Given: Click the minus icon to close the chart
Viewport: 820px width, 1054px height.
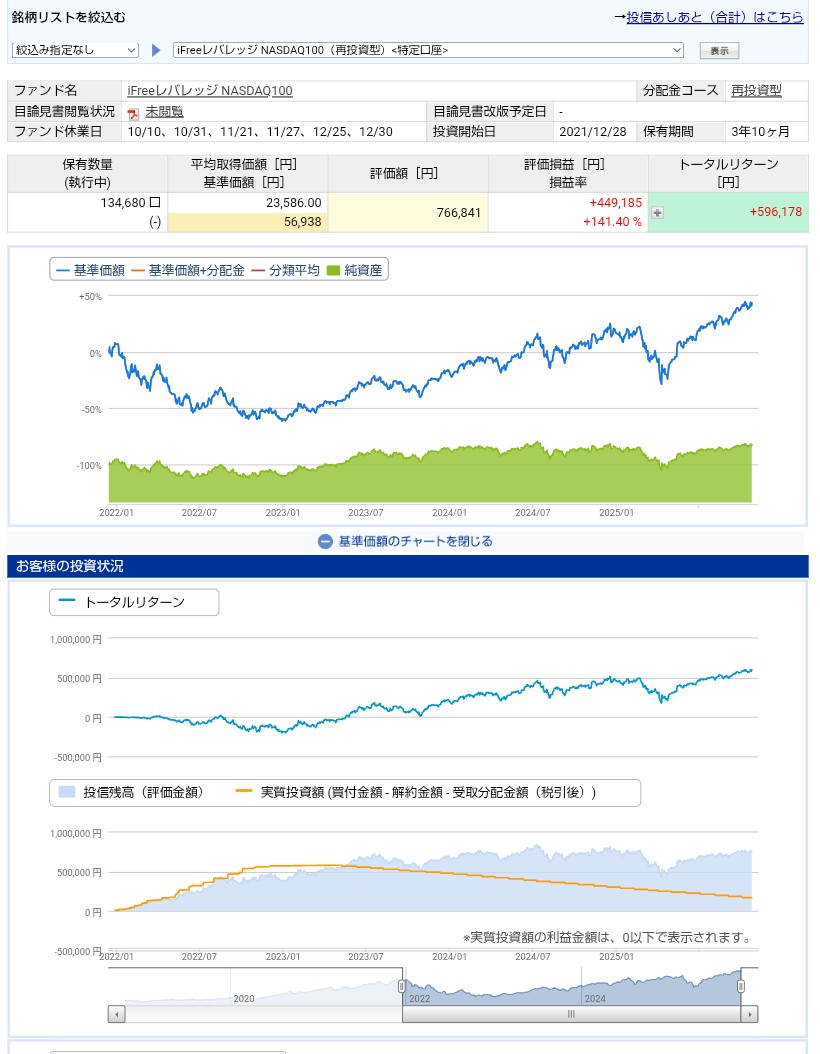Looking at the screenshot, I should point(325,541).
